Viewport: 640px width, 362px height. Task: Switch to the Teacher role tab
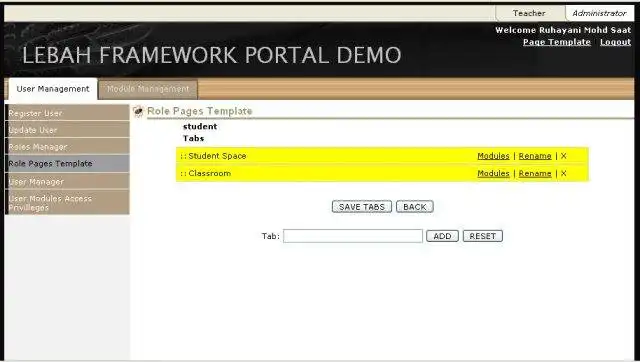coord(529,13)
